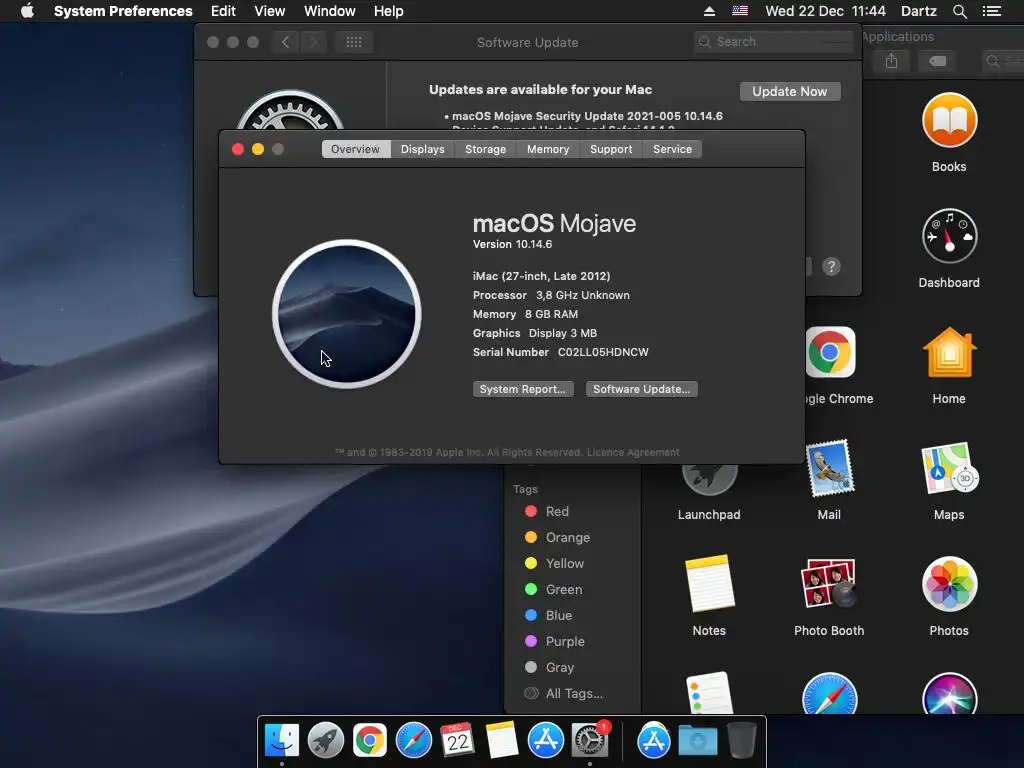Click the US flag input source icon
Screen dimensions: 1024x768
point(740,10)
